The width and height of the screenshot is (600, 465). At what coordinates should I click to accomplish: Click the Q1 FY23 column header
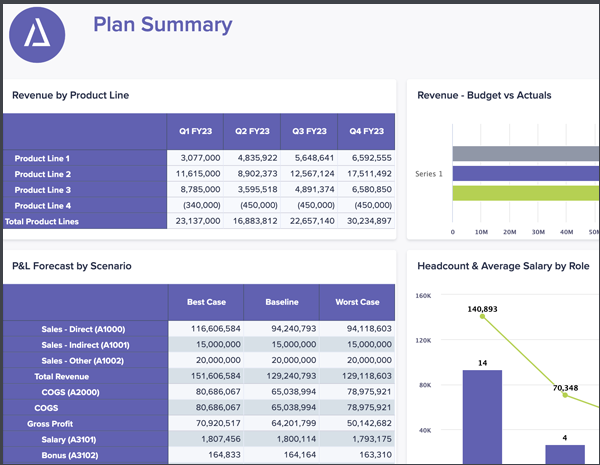195,131
